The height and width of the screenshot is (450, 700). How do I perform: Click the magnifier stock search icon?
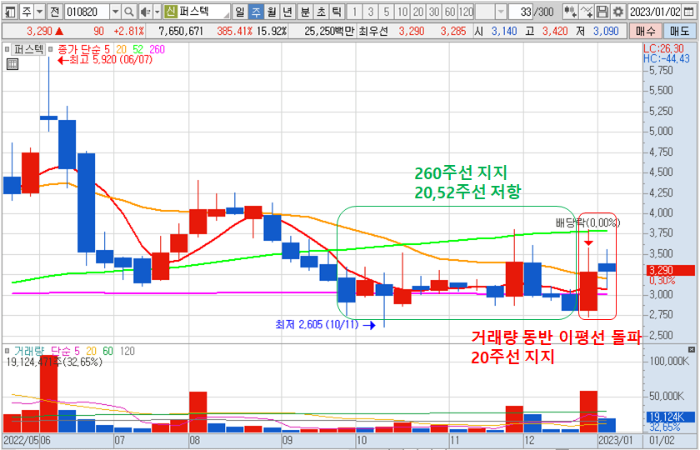[x=129, y=11]
